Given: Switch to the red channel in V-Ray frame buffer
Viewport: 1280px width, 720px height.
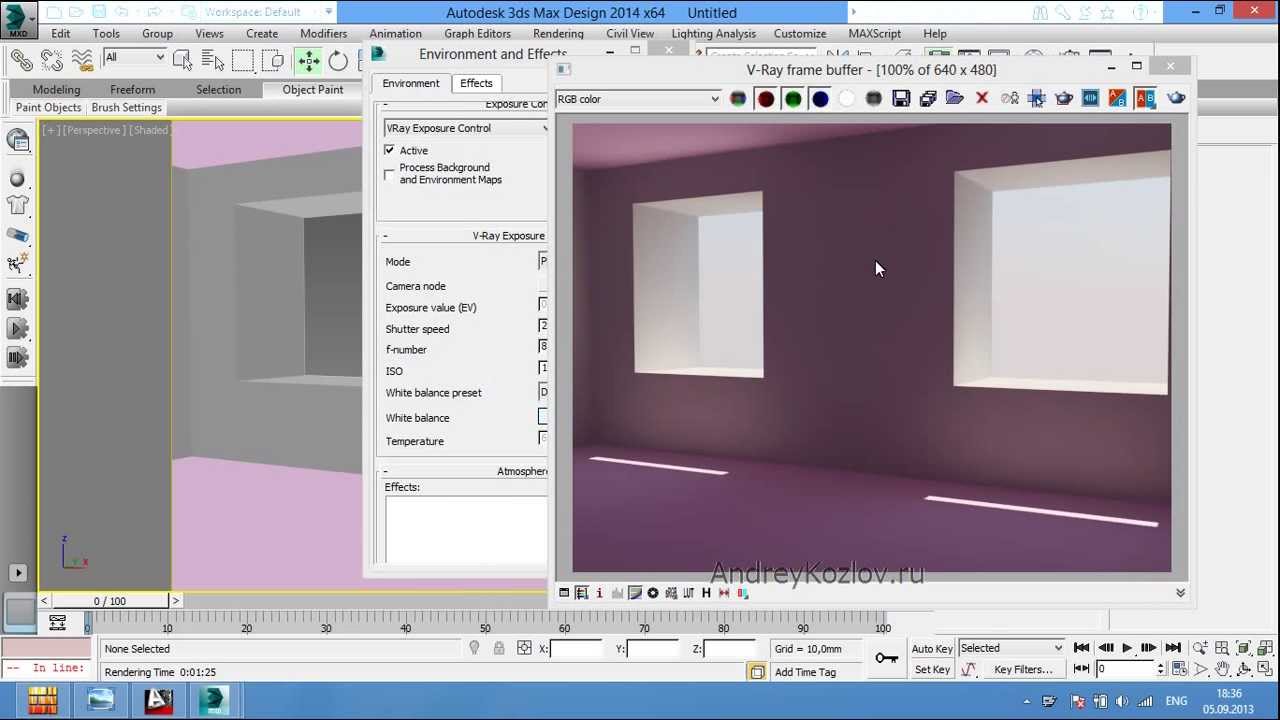Looking at the screenshot, I should (765, 99).
